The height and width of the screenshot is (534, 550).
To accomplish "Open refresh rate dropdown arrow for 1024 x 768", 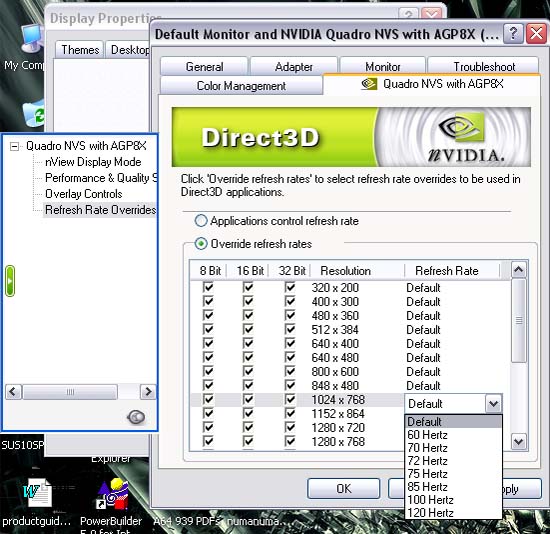I will click(493, 403).
